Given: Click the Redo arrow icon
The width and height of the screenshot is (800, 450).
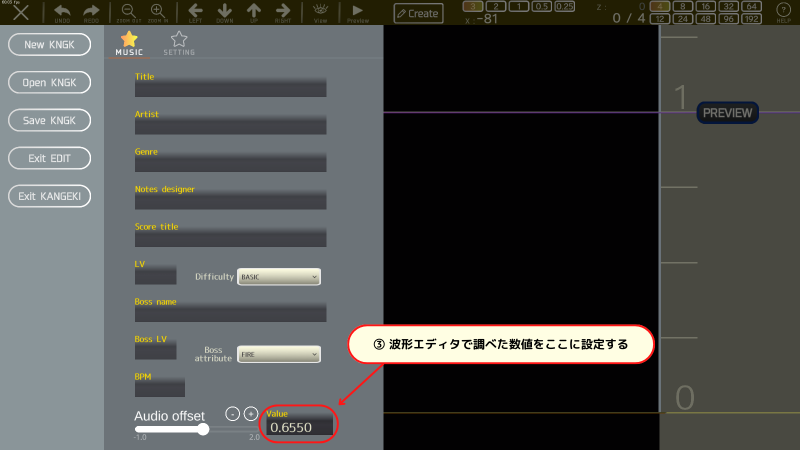Looking at the screenshot, I should 92,11.
